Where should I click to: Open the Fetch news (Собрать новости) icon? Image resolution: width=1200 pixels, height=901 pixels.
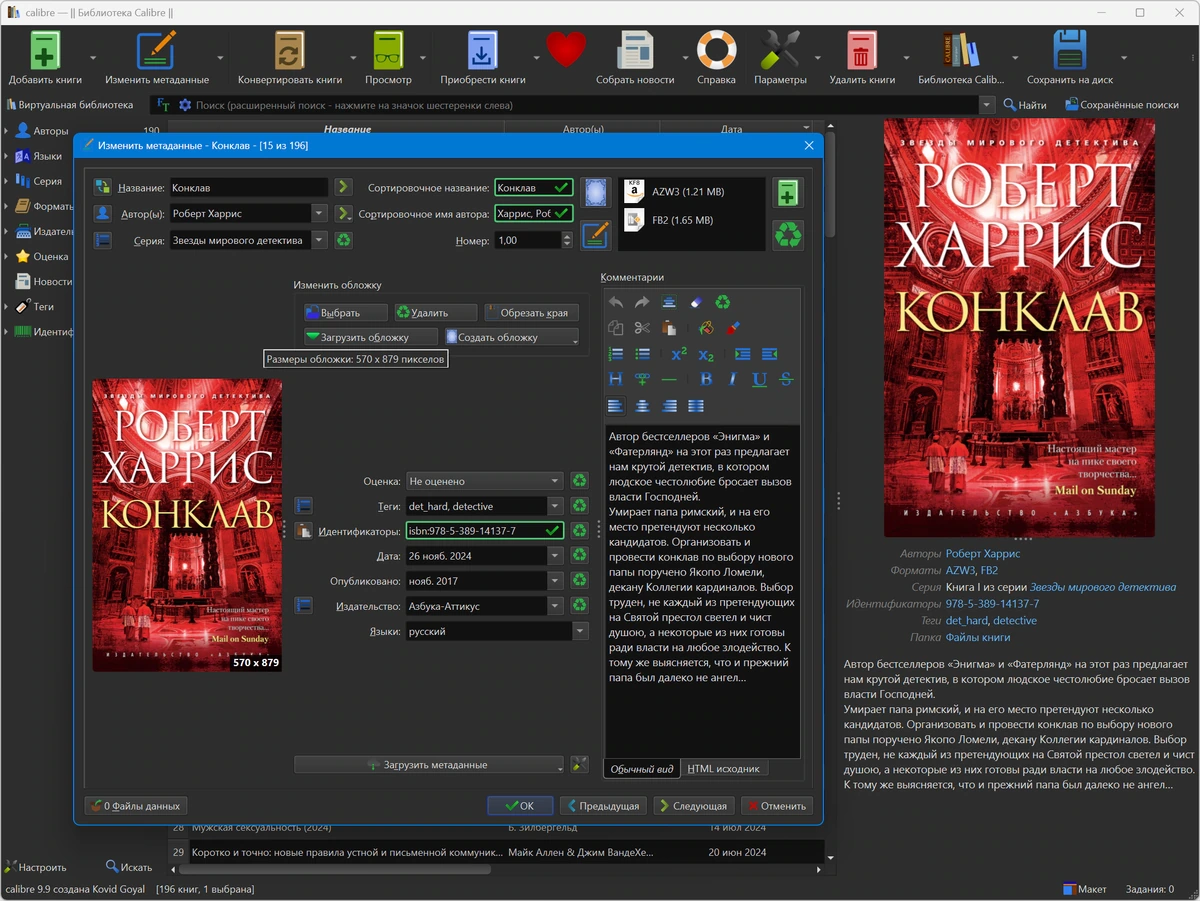(x=635, y=50)
